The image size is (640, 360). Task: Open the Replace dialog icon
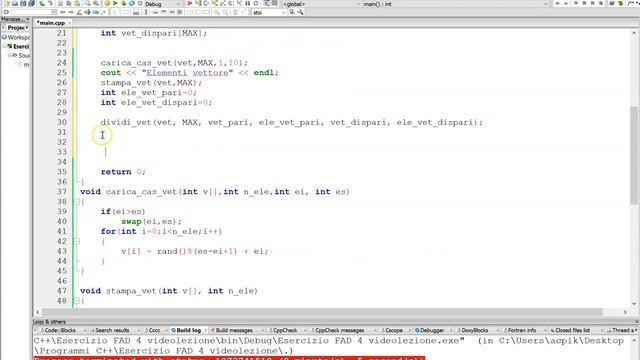(x=96, y=3)
